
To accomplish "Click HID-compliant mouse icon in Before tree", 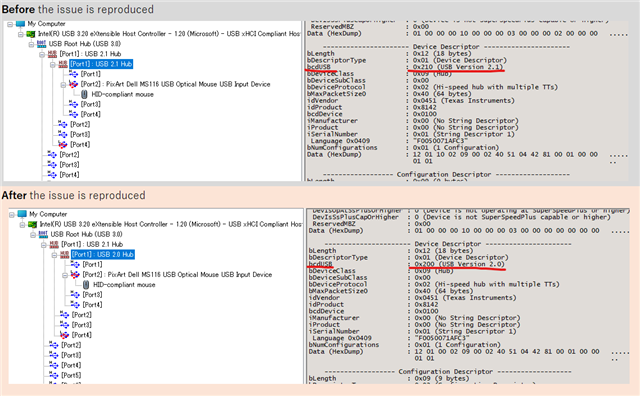I will pyautogui.click(x=84, y=94).
